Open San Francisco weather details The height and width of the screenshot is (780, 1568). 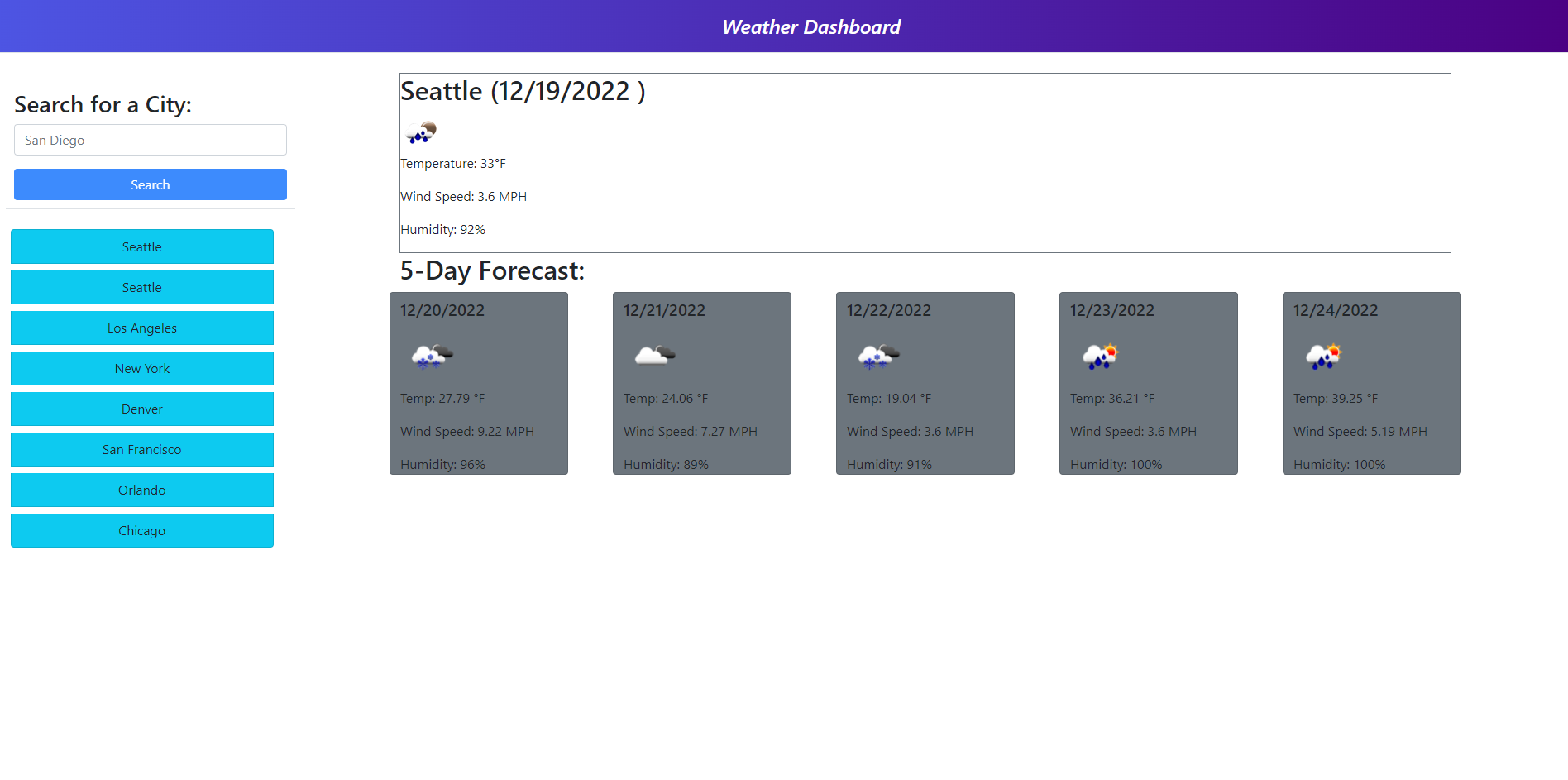coord(141,449)
